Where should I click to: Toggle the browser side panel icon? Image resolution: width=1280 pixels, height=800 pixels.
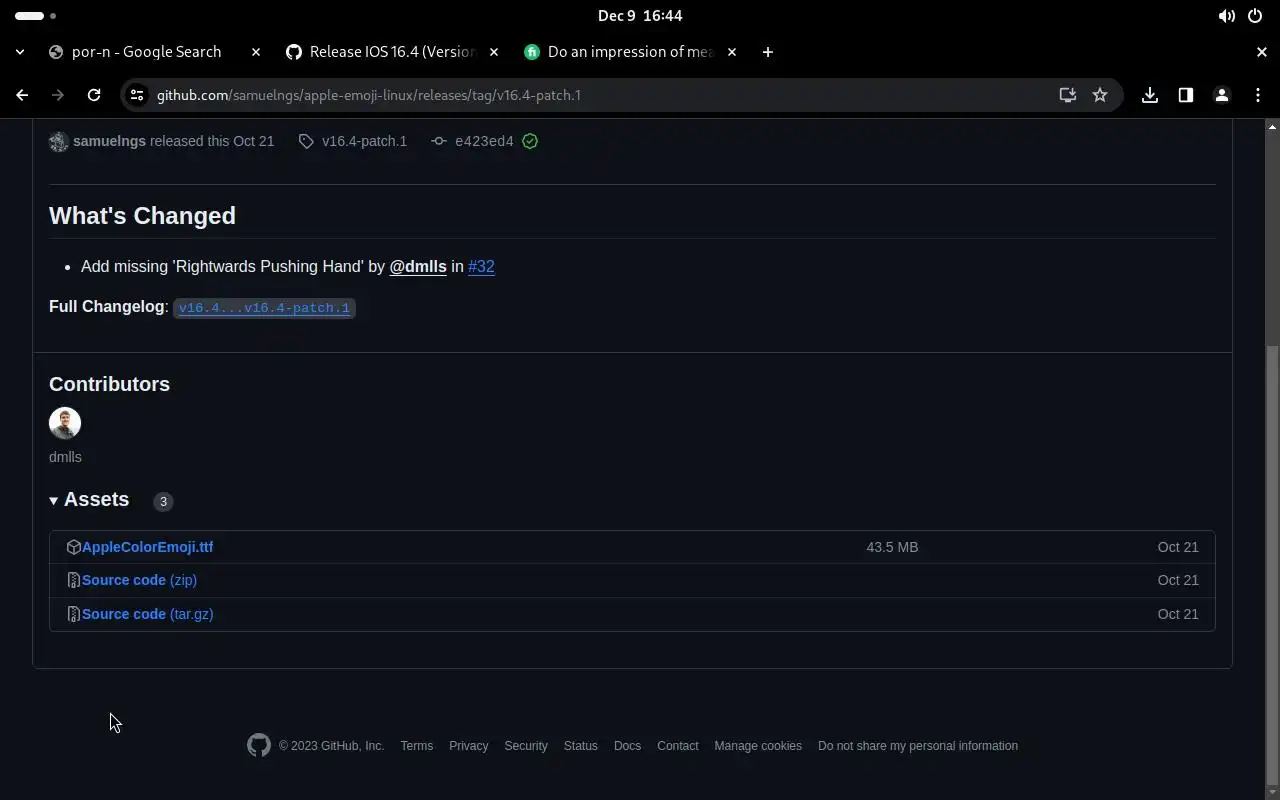coord(1186,95)
